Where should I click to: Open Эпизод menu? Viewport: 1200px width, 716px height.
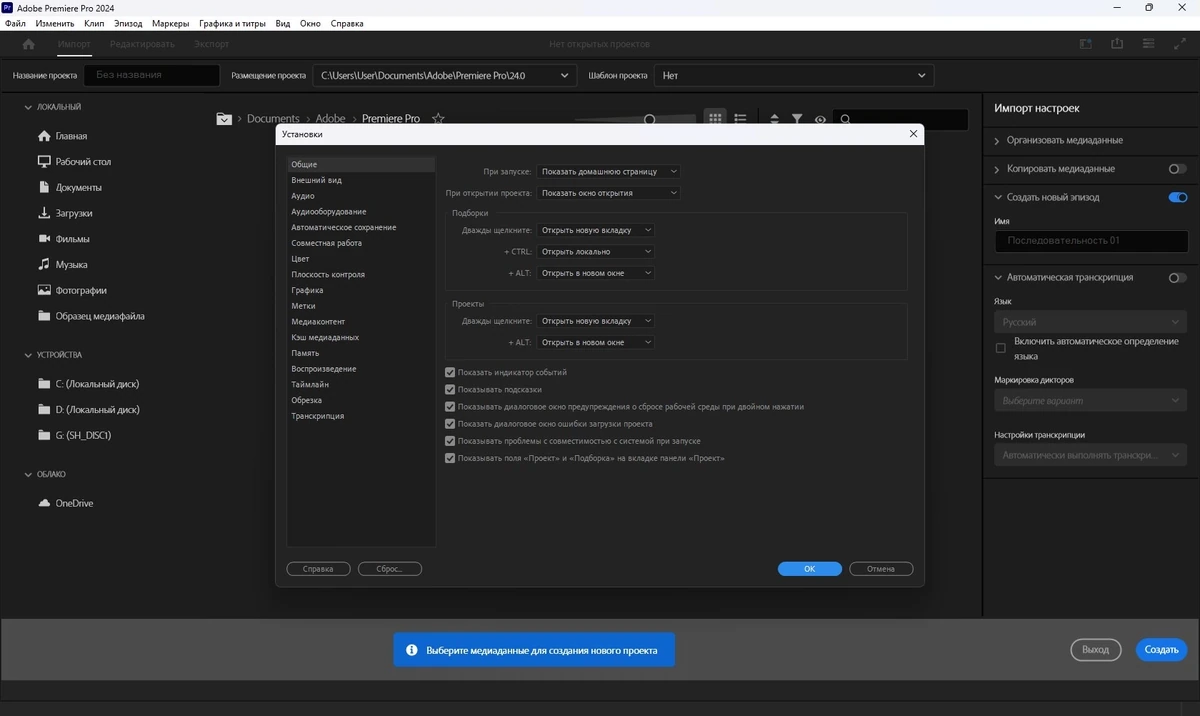click(x=128, y=23)
